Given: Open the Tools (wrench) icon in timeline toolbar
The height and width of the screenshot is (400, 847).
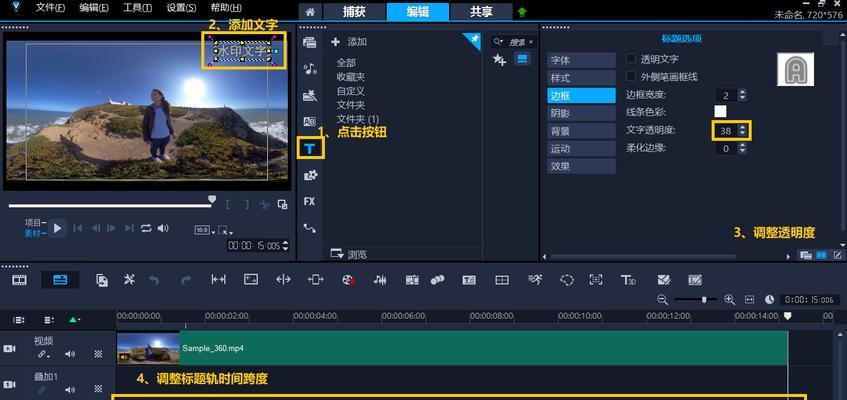Looking at the screenshot, I should click(x=129, y=279).
